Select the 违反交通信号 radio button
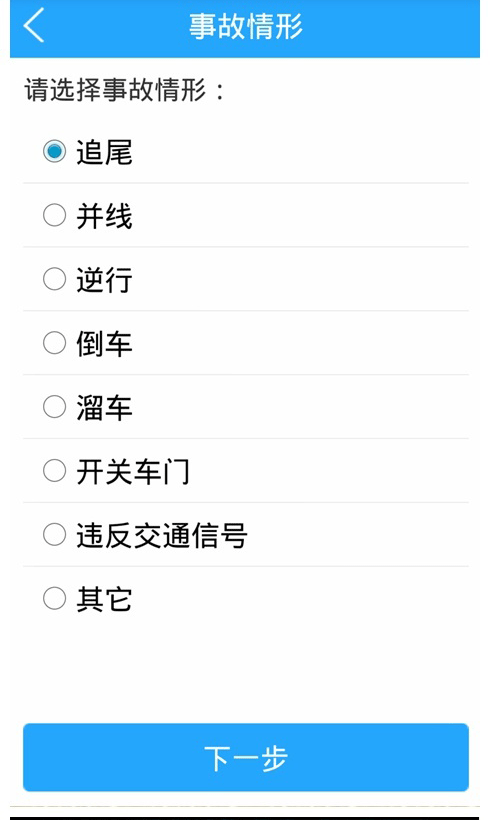490x820 pixels. pyautogui.click(x=54, y=534)
